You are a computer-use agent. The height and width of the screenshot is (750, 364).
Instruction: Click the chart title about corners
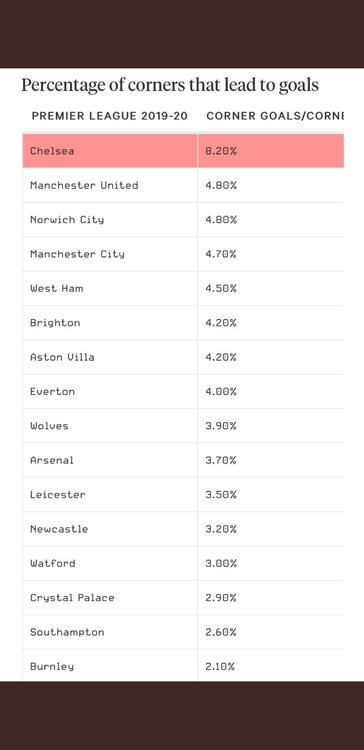(x=170, y=86)
